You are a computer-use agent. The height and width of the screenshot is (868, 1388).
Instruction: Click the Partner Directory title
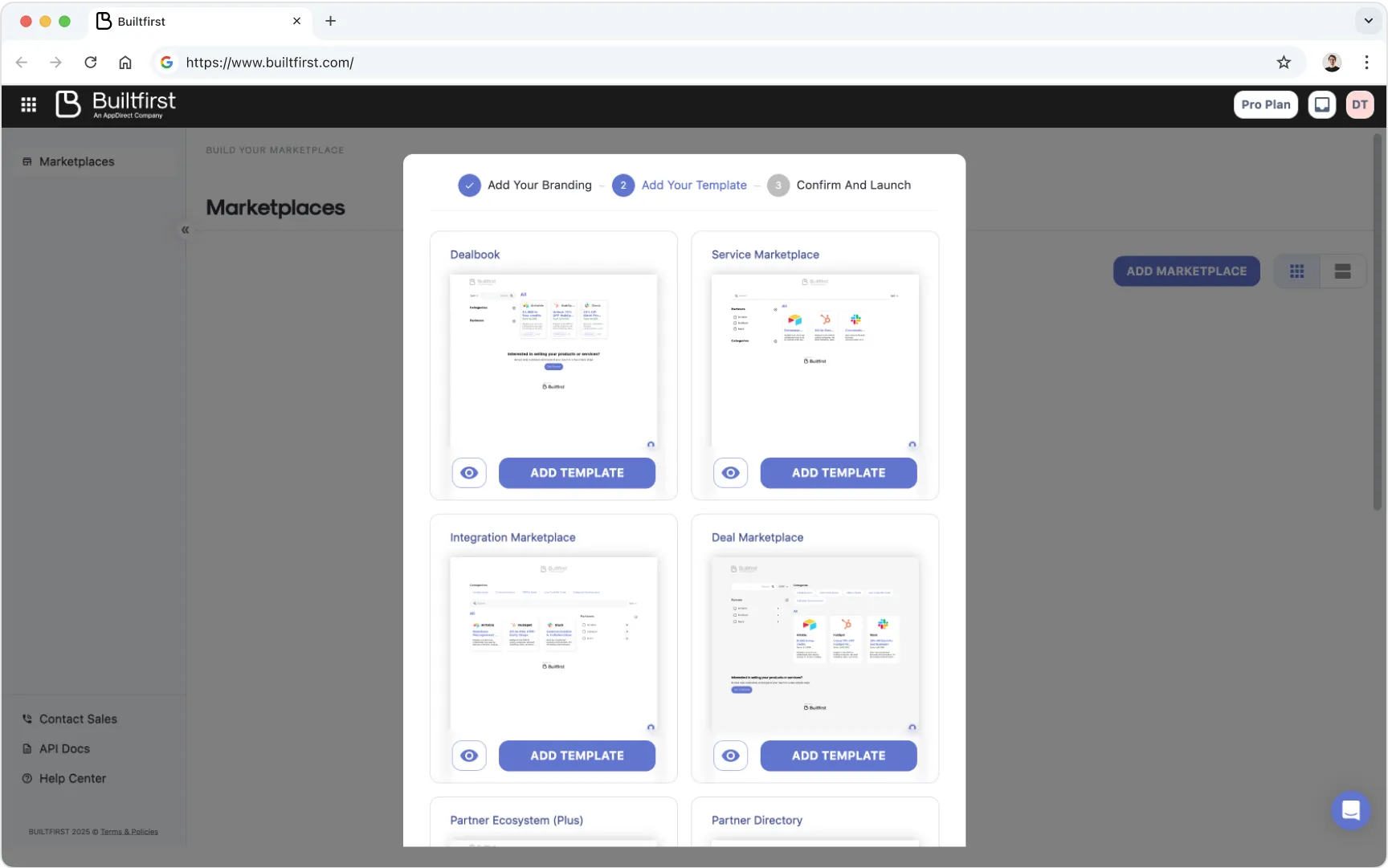(757, 820)
